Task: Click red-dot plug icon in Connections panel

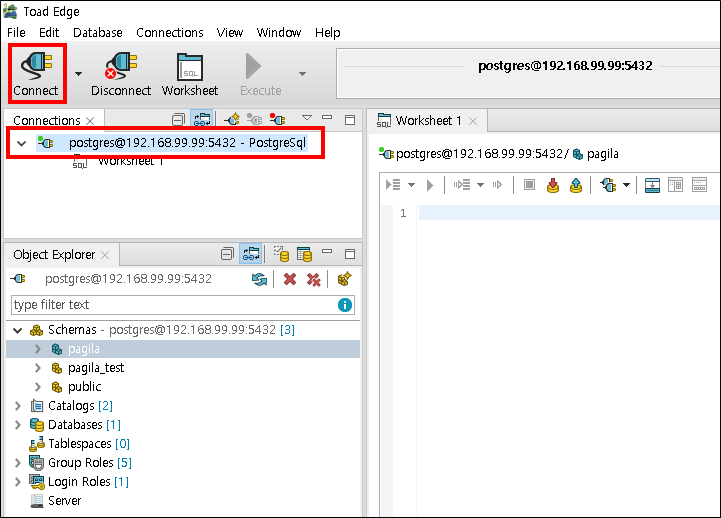Action: (x=277, y=120)
